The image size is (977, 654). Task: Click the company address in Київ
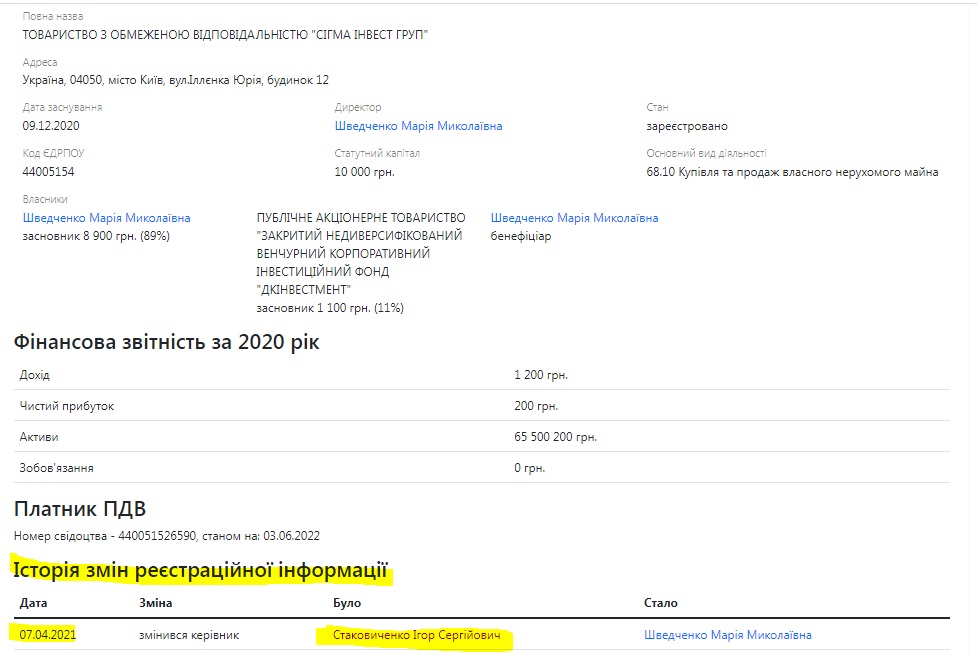pos(175,80)
